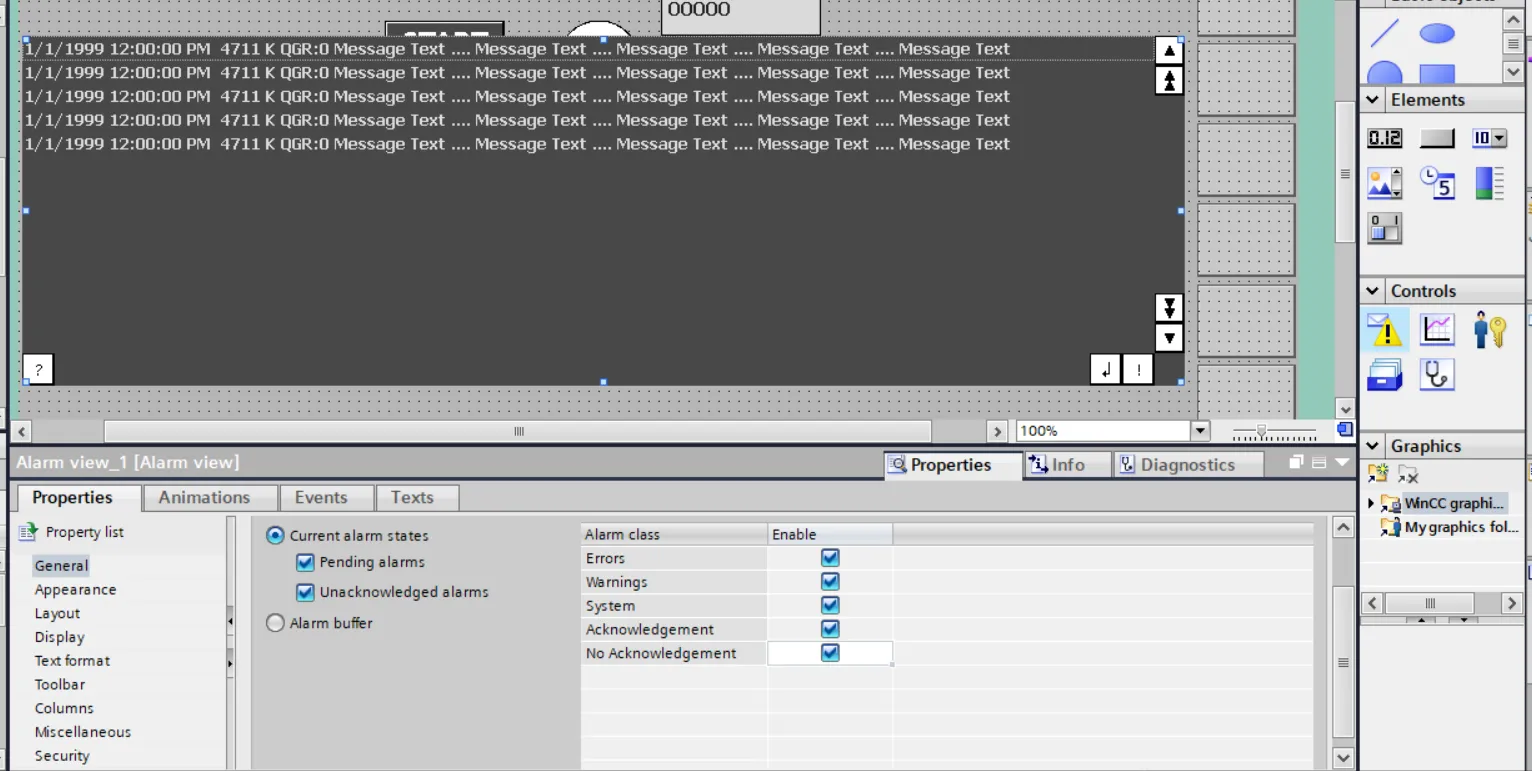Select the Alarm view control icon
Screen dimensions: 1532x771
point(1385,329)
